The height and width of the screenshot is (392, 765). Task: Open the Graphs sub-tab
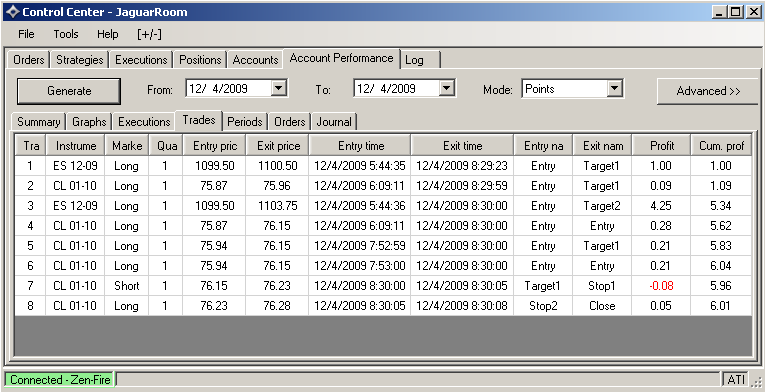pos(89,122)
